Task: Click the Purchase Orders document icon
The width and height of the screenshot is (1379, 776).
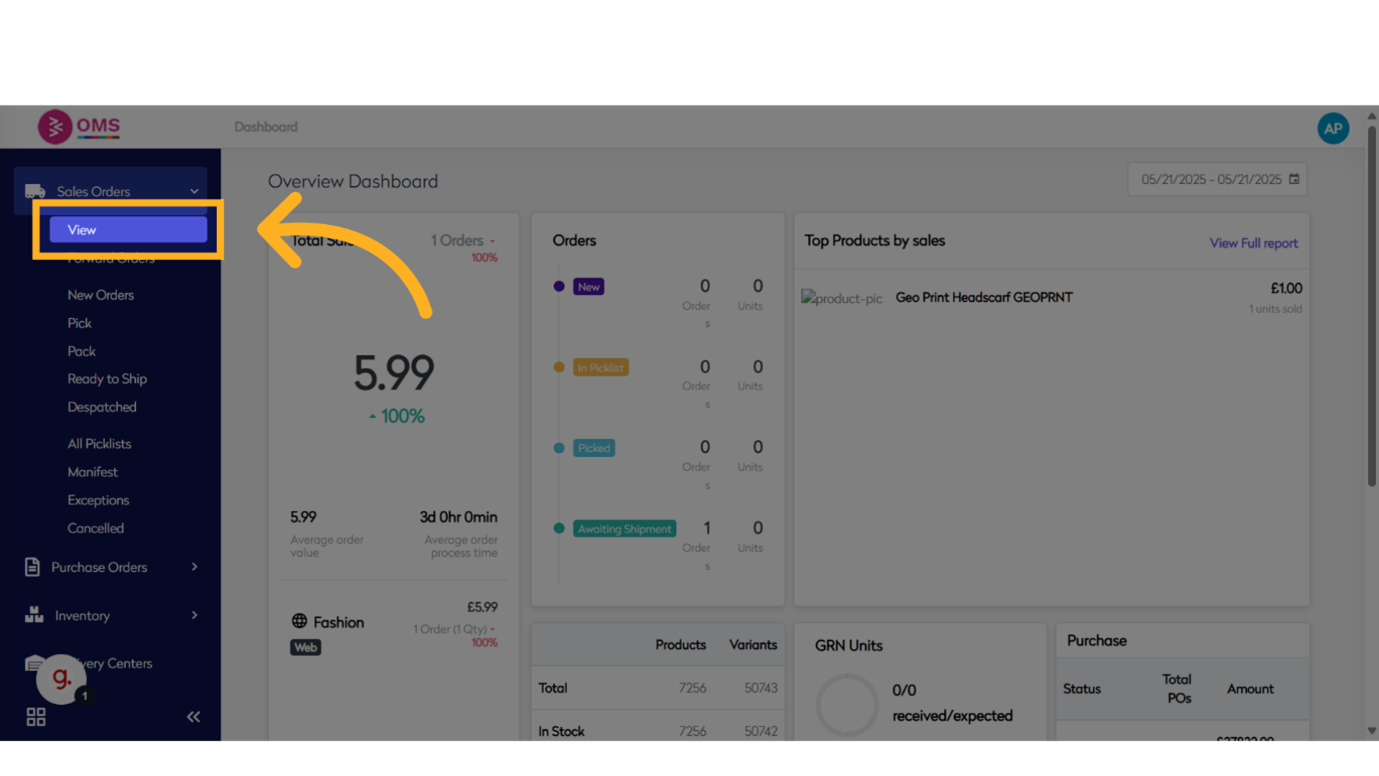Action: pyautogui.click(x=32, y=567)
